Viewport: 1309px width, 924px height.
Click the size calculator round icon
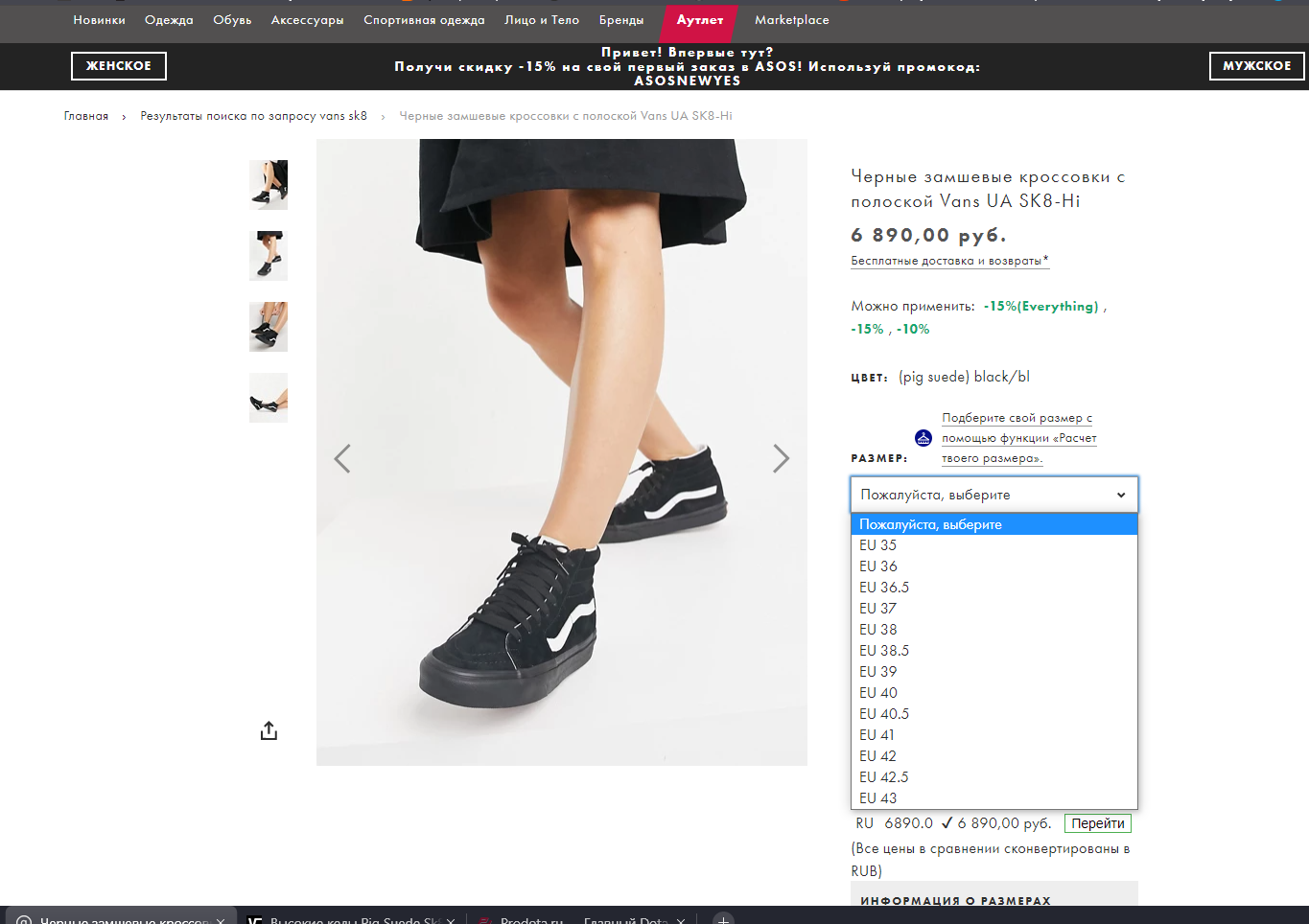click(923, 438)
